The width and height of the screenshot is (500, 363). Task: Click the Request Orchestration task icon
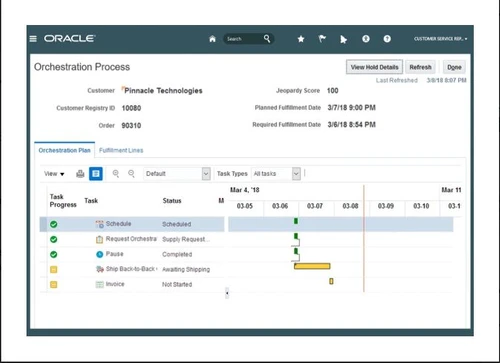click(x=99, y=239)
